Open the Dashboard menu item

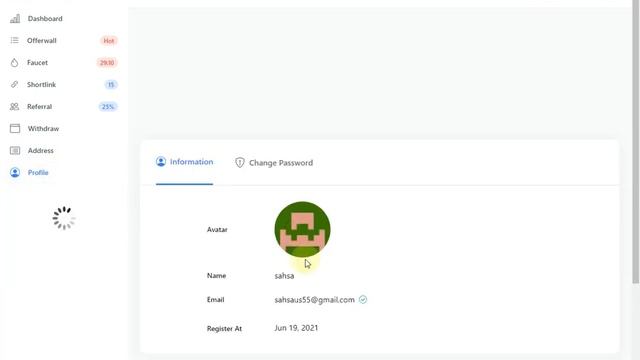[45, 18]
